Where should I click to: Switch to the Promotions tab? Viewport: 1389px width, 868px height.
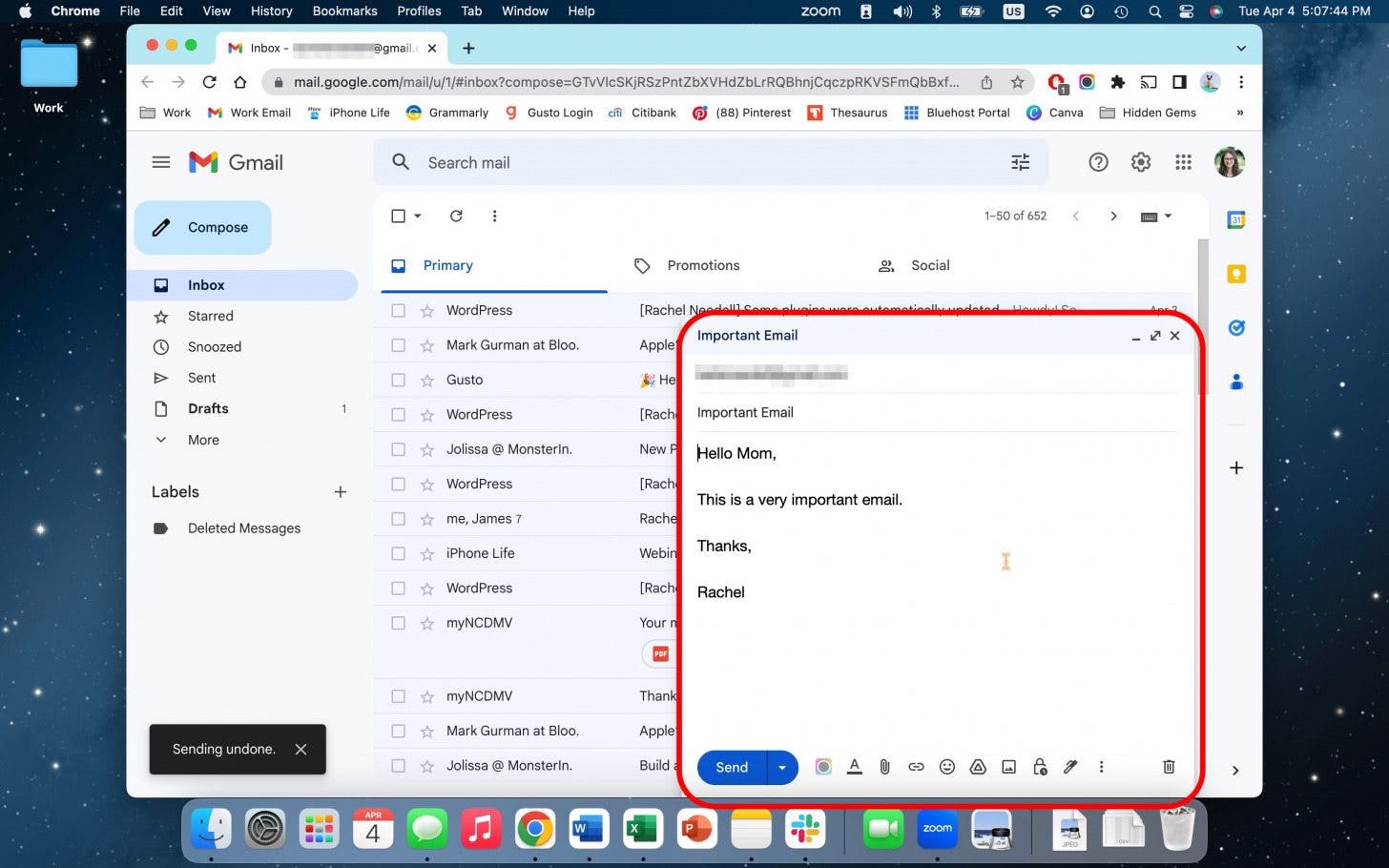coord(703,265)
